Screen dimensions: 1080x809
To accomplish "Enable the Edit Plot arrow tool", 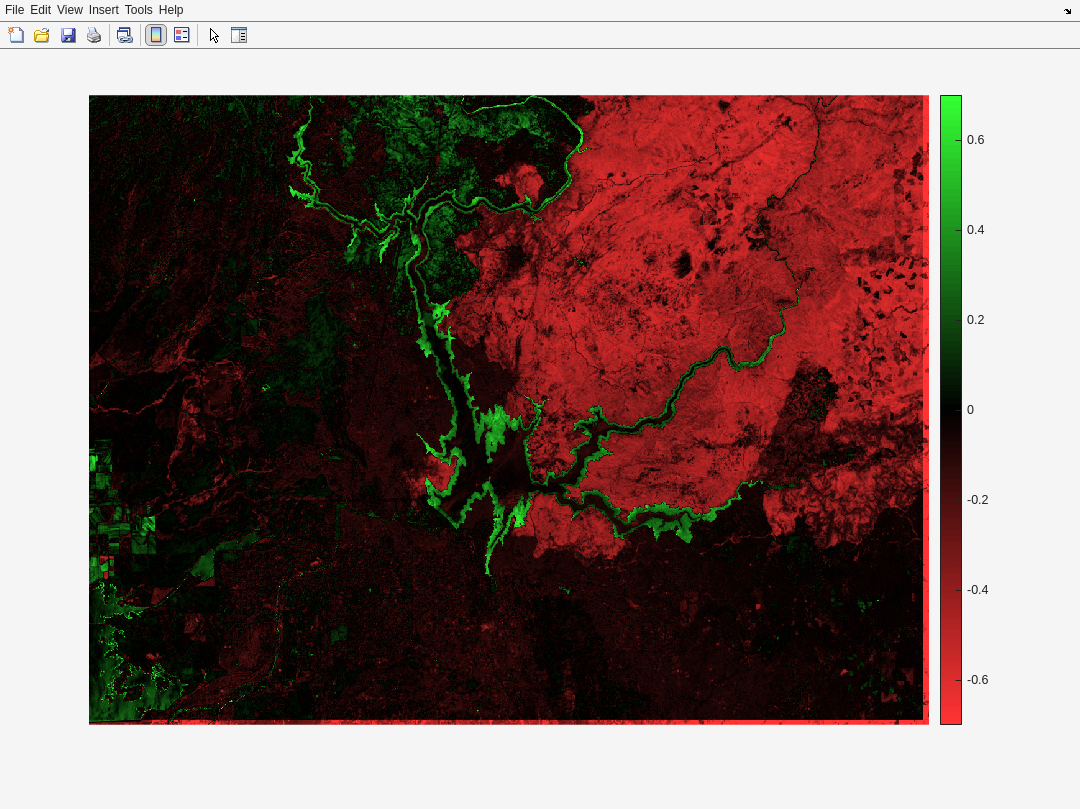I will tap(214, 35).
